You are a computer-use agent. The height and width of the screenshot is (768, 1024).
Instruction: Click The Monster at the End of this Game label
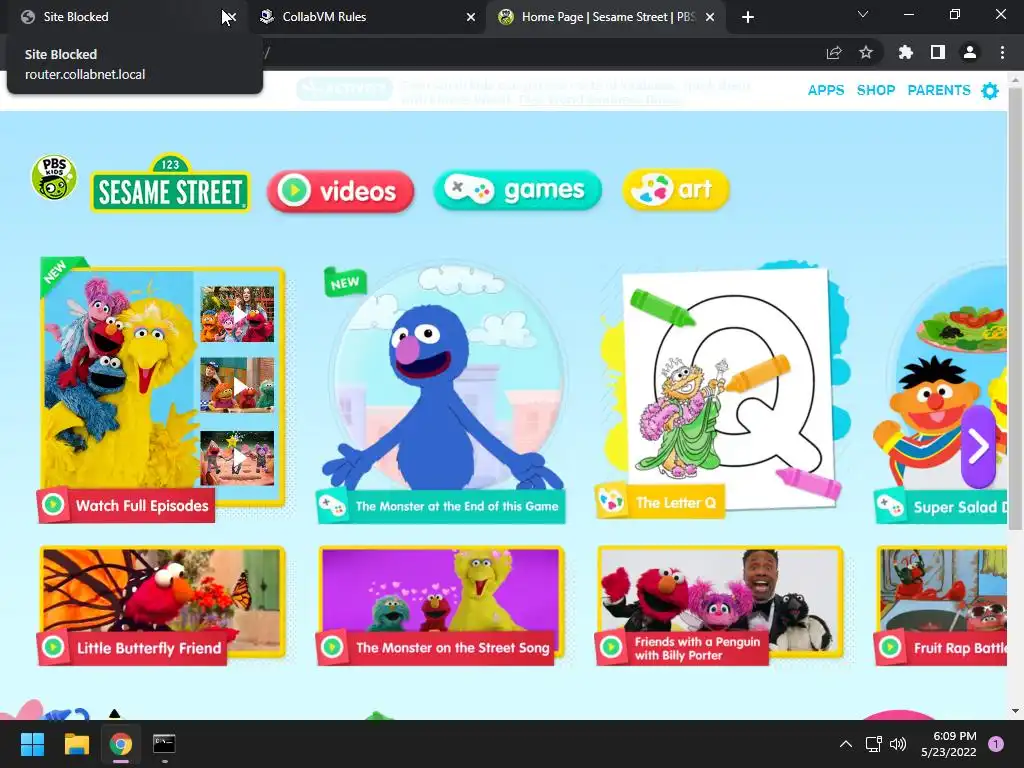456,506
